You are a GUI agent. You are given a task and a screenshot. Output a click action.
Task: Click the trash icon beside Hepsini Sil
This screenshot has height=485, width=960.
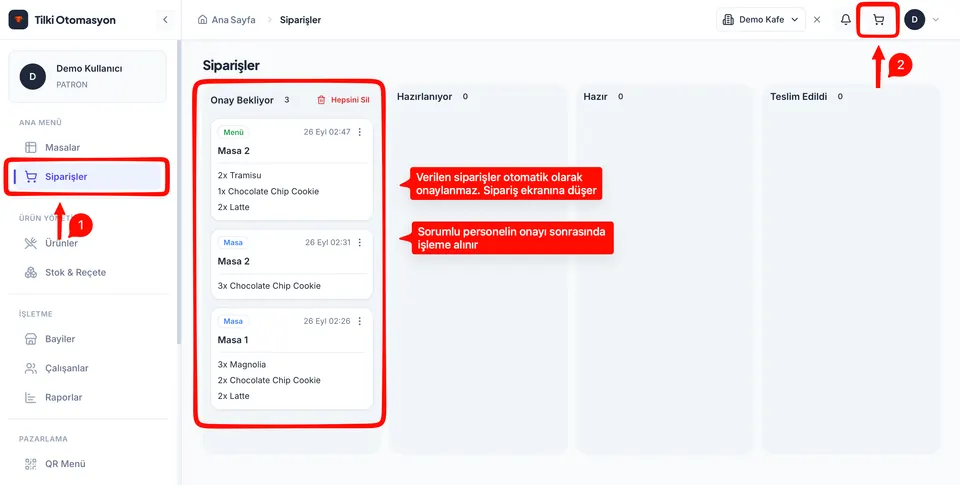pos(321,100)
